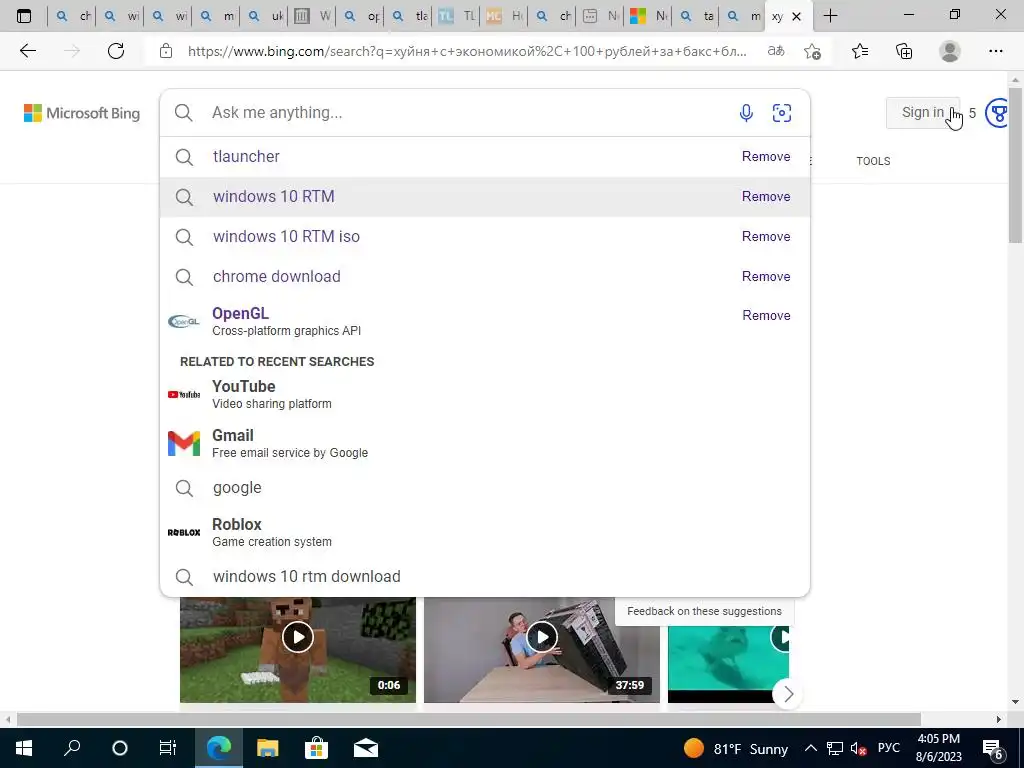Pick the Roblox related suggestion
The image size is (1024, 768).
point(485,532)
